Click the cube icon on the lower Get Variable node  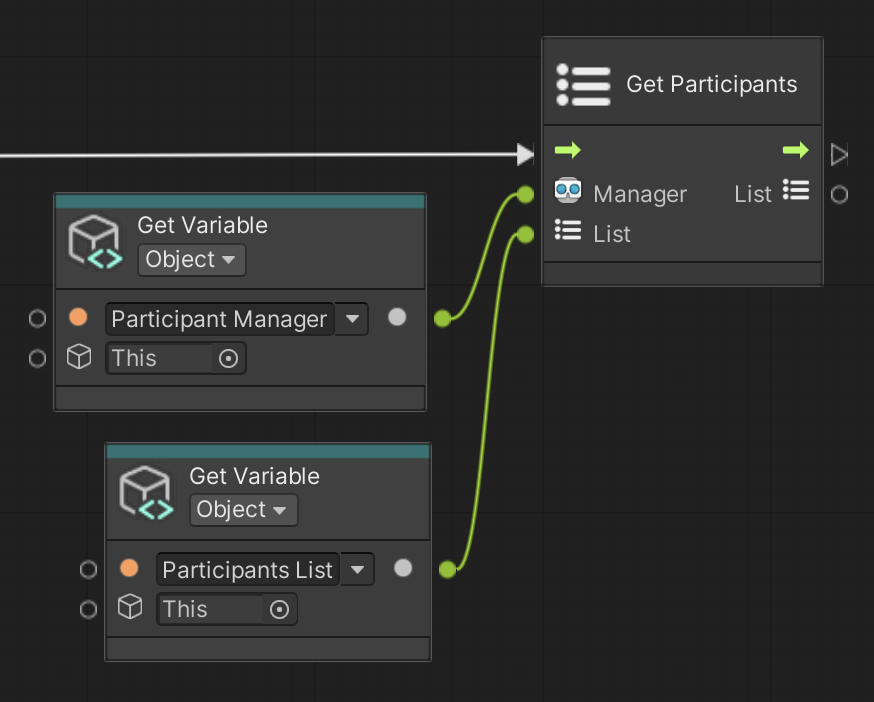pyautogui.click(x=147, y=493)
